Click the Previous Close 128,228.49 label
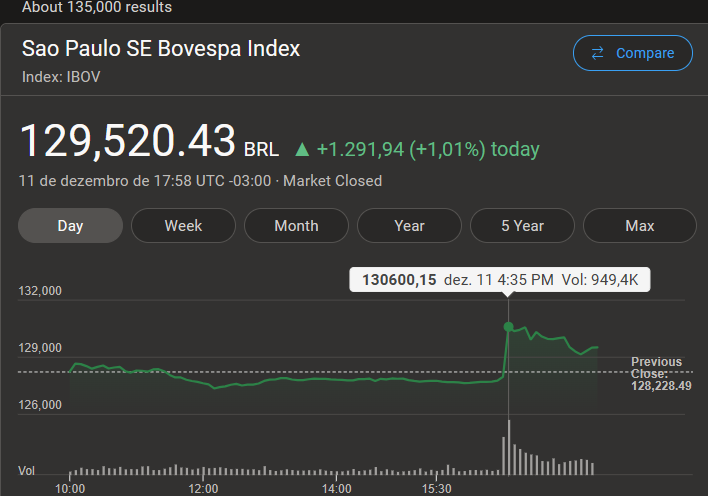708x496 pixels. coord(661,374)
